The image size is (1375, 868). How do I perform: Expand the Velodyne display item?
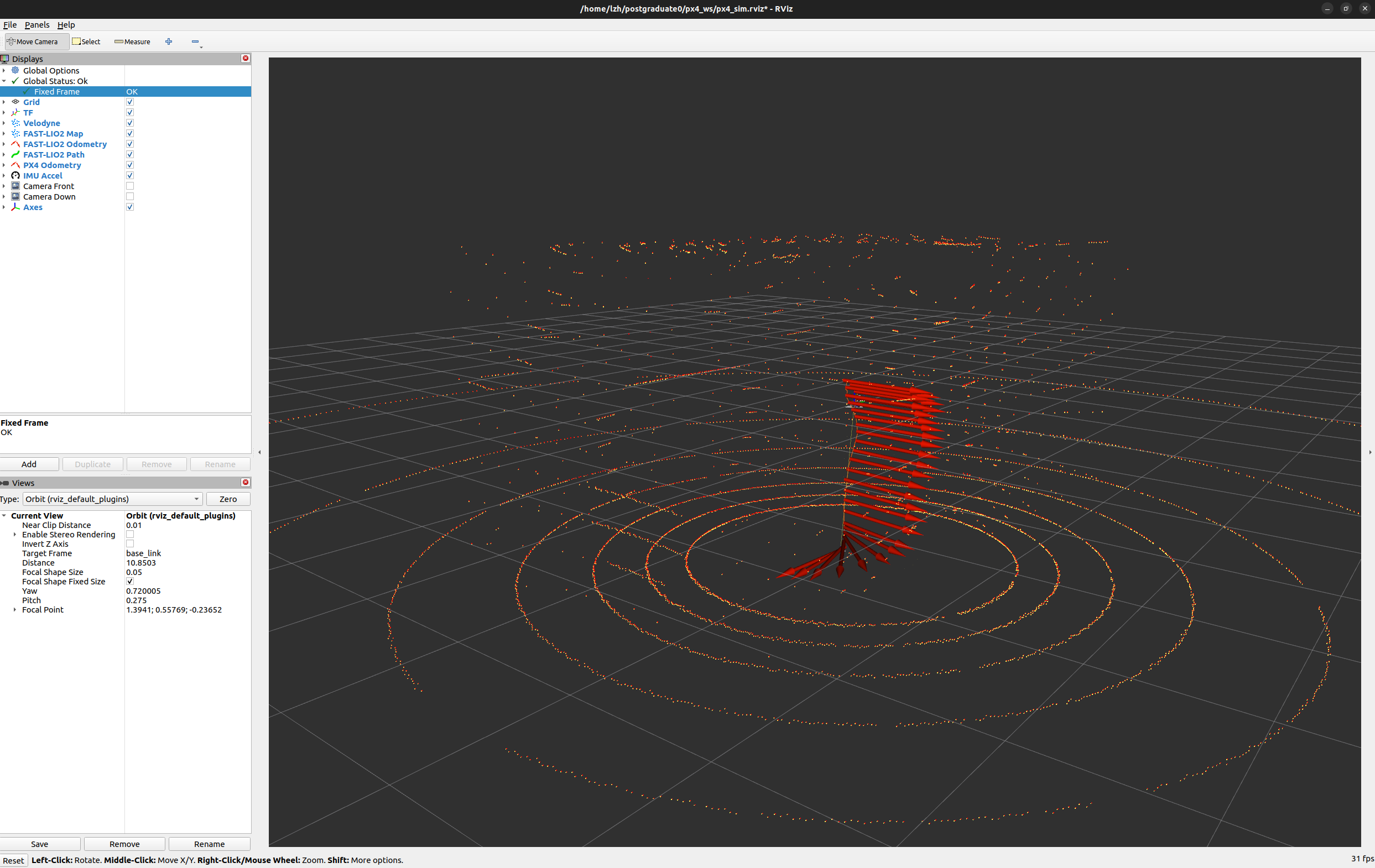click(4, 123)
